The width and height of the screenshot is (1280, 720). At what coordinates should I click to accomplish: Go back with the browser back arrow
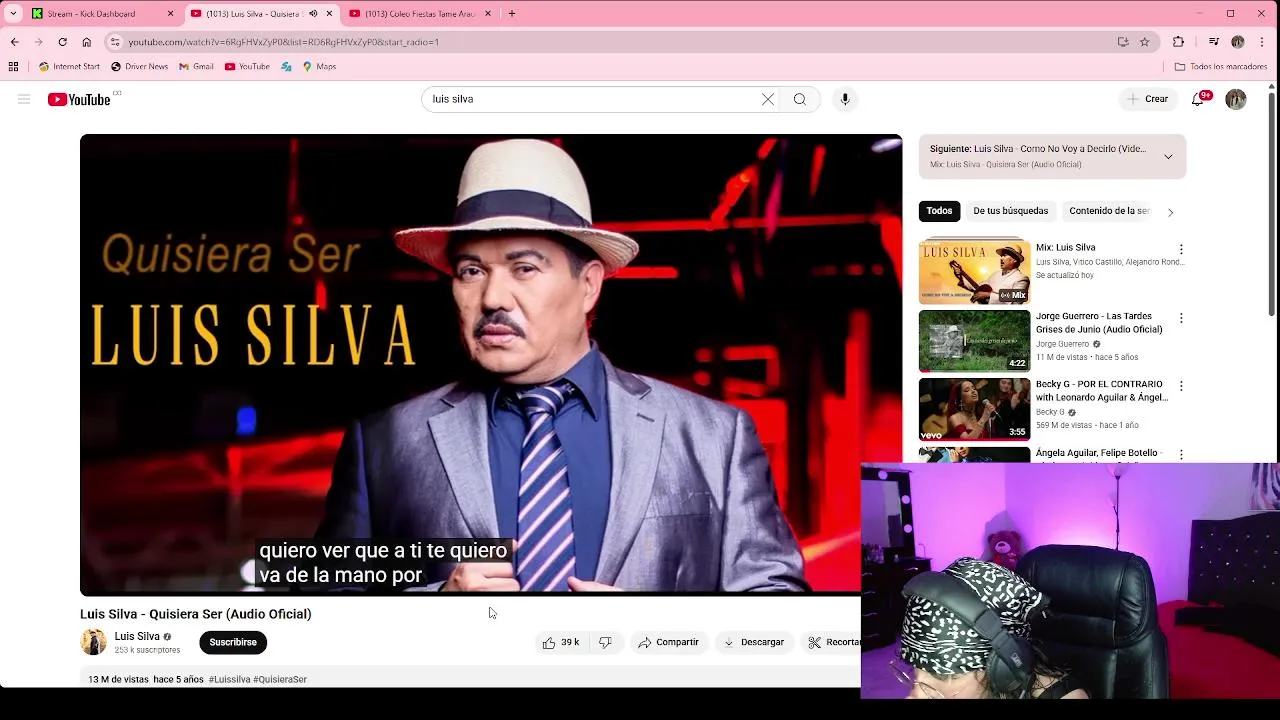14,42
